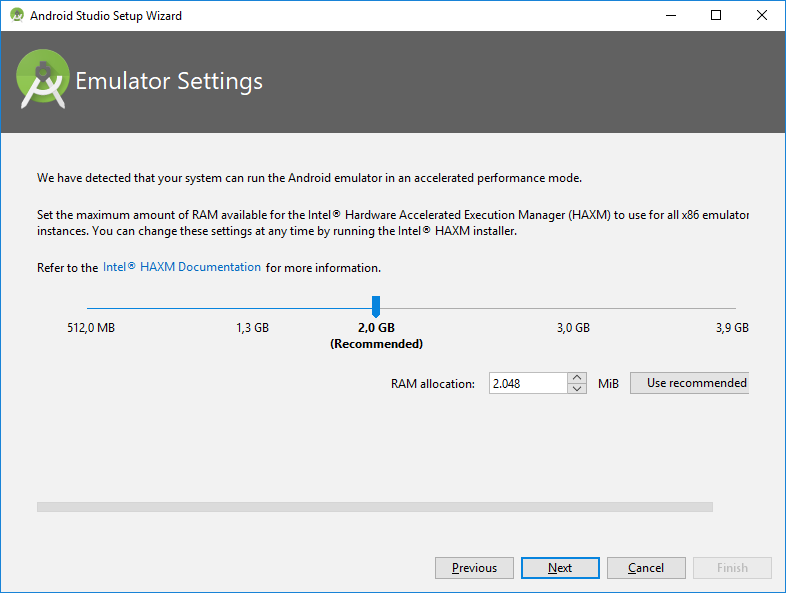Go back with the Previous button

tap(474, 568)
